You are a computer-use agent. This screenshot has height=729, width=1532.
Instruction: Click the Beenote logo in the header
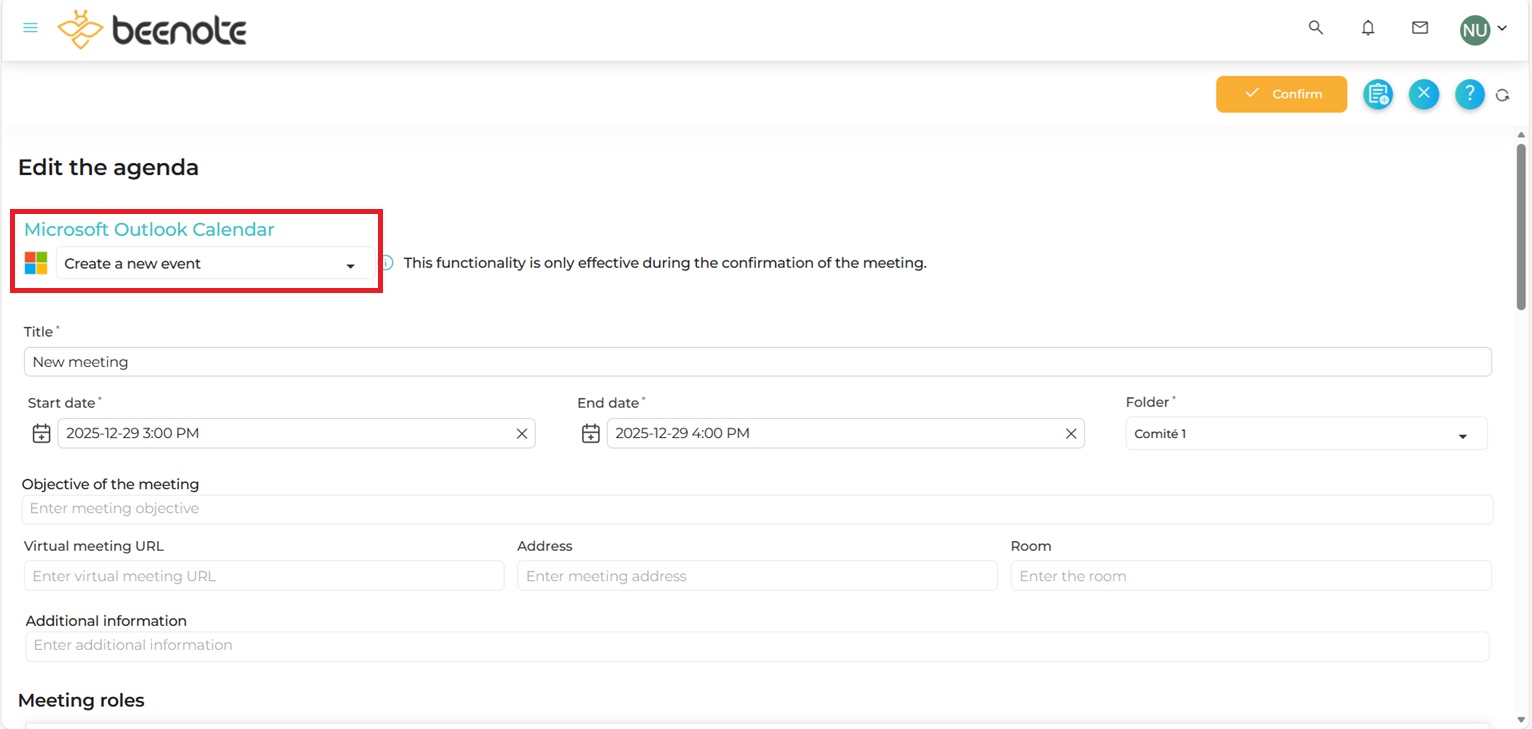coord(150,29)
